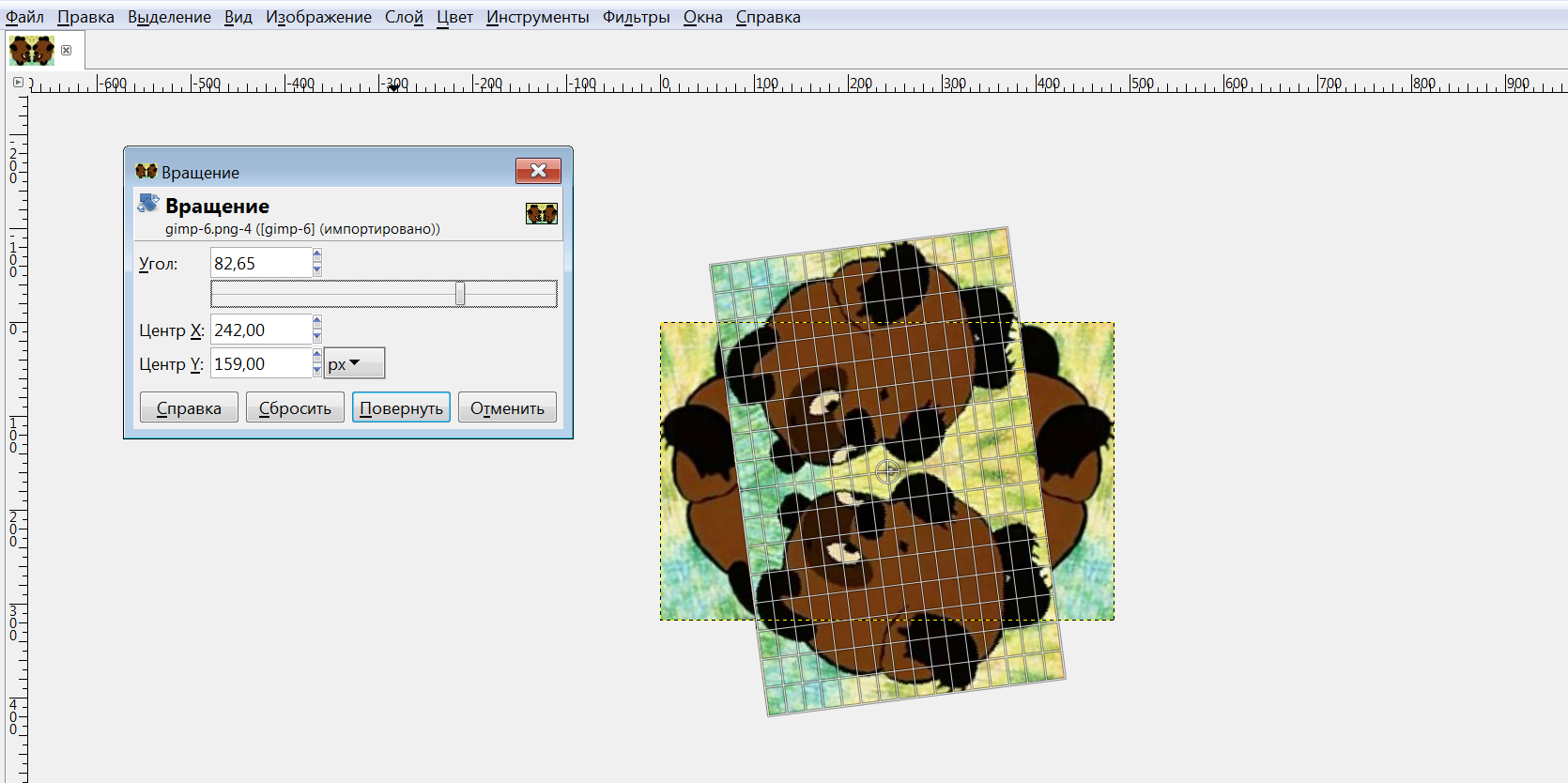This screenshot has width=1568, height=783.
Task: Increase the Угол value with up arrow
Action: (x=317, y=255)
